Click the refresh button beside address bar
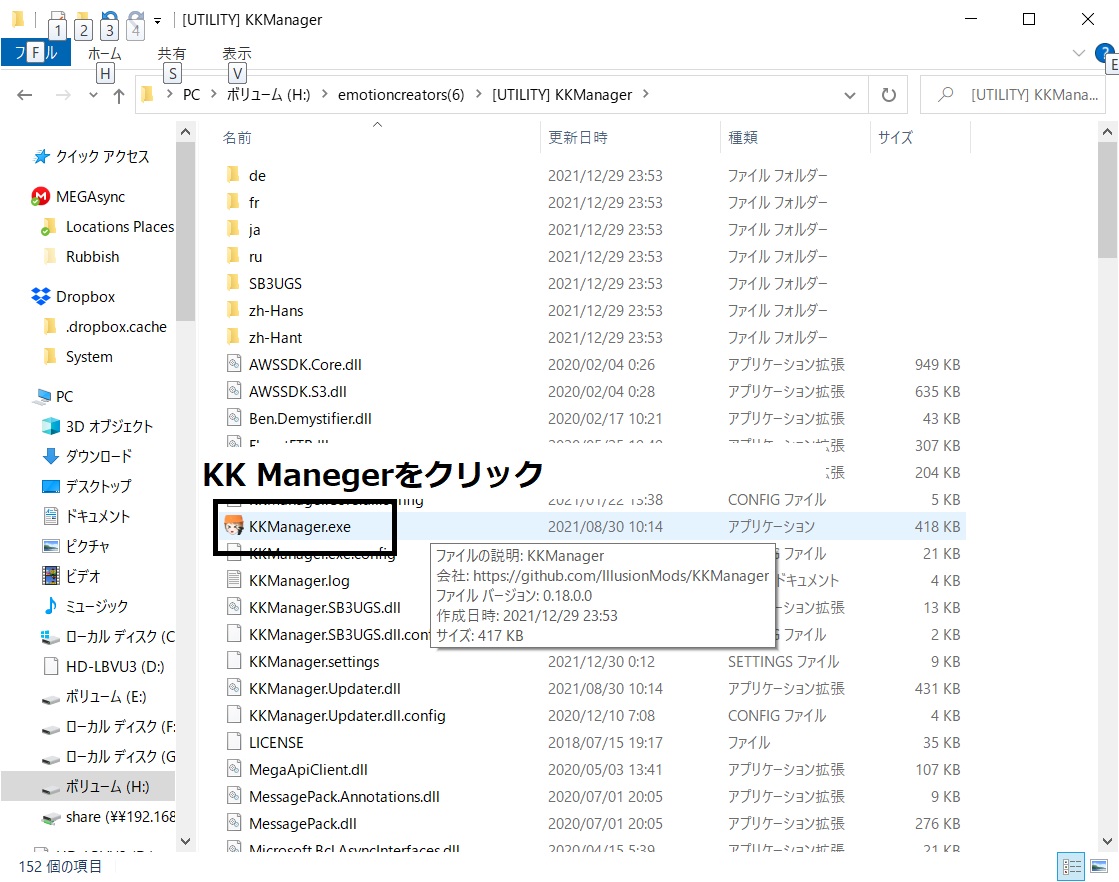The image size is (1119, 882). (888, 95)
